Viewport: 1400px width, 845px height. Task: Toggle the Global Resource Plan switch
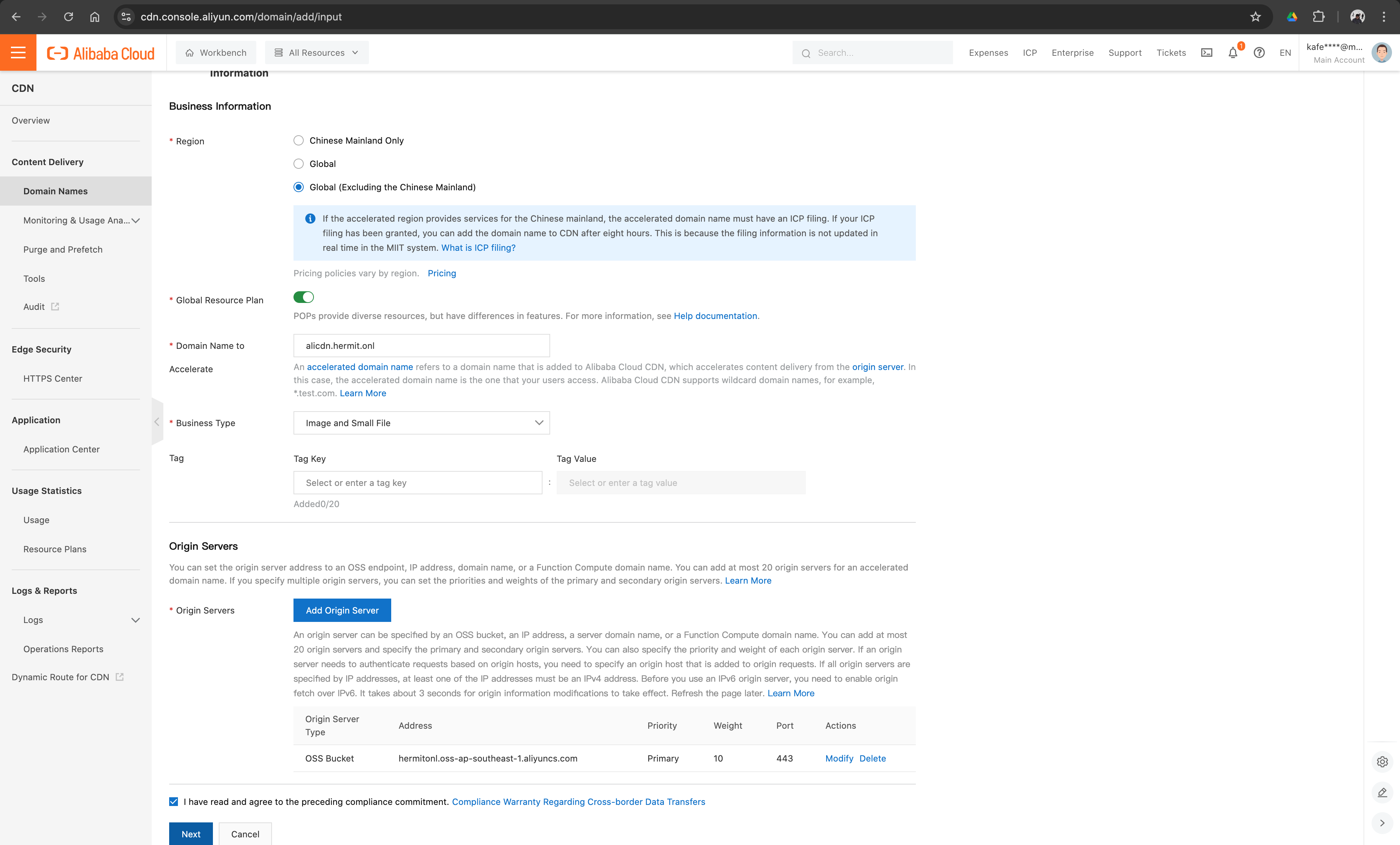pos(303,297)
